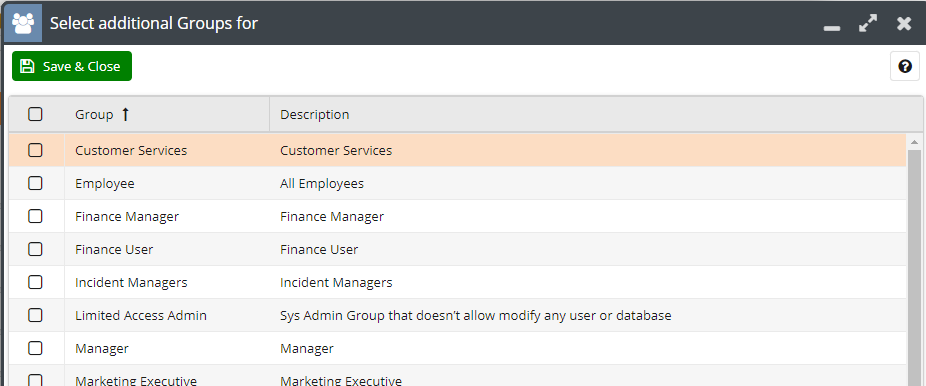Minimize the Select additional Groups dialog

[832, 28]
